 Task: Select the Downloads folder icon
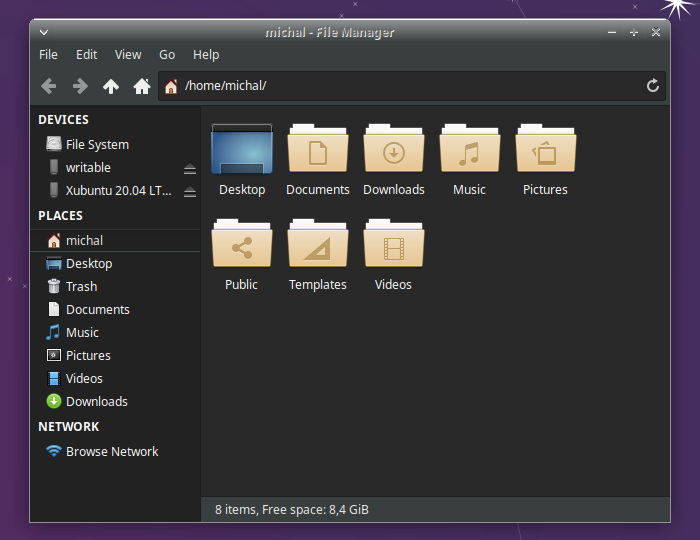394,148
